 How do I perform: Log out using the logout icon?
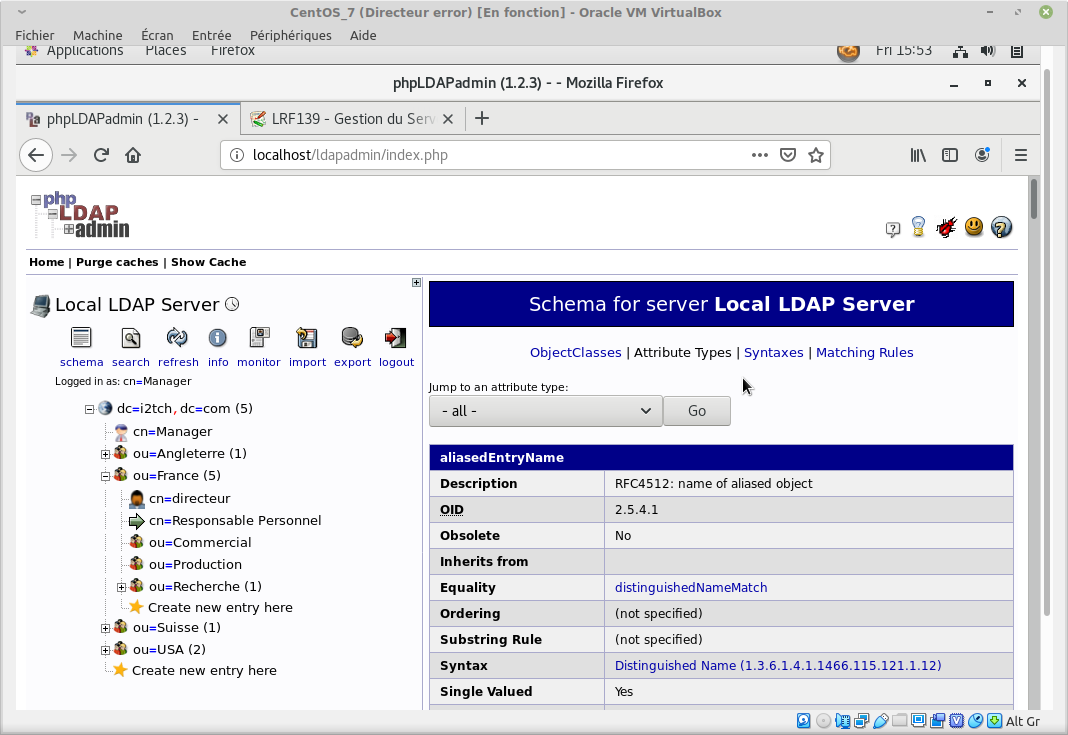[x=396, y=338]
